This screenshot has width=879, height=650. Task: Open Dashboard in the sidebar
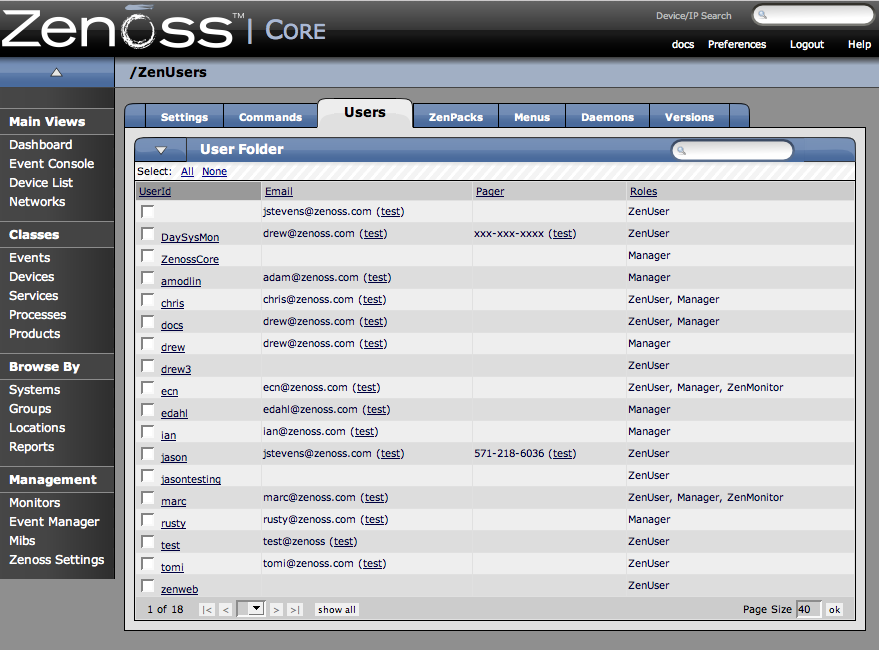(40, 145)
